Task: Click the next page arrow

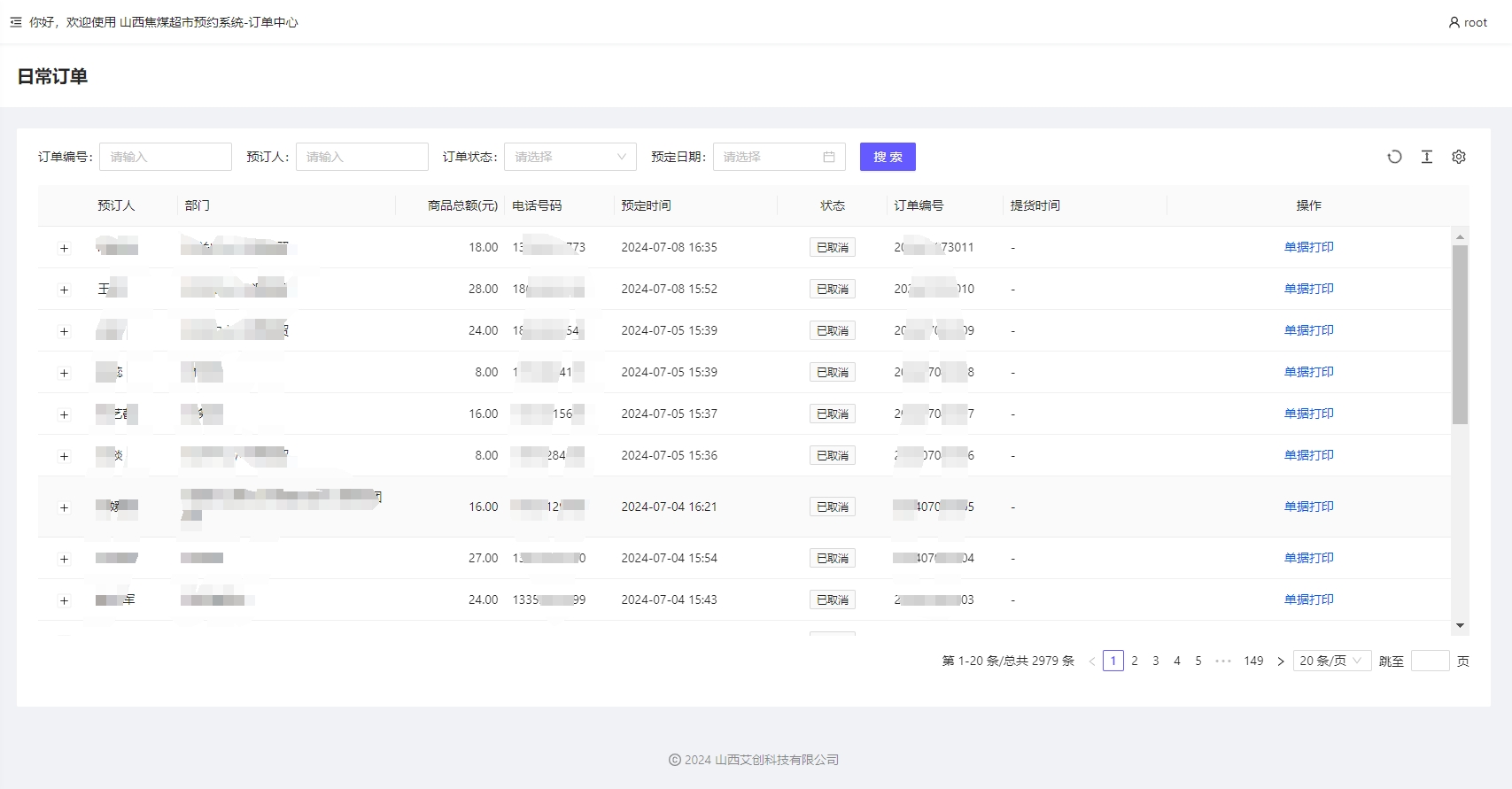Action: click(x=1280, y=661)
